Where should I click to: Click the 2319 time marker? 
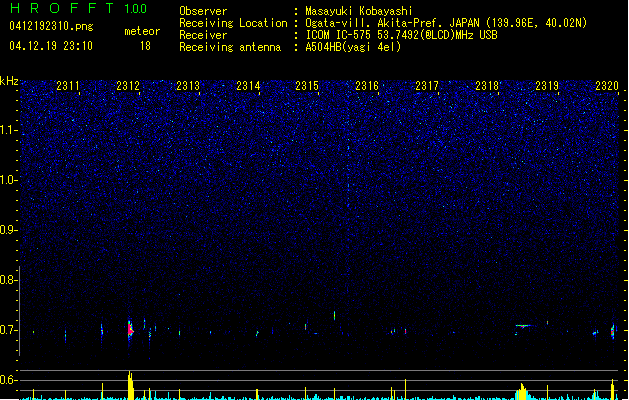click(x=547, y=86)
